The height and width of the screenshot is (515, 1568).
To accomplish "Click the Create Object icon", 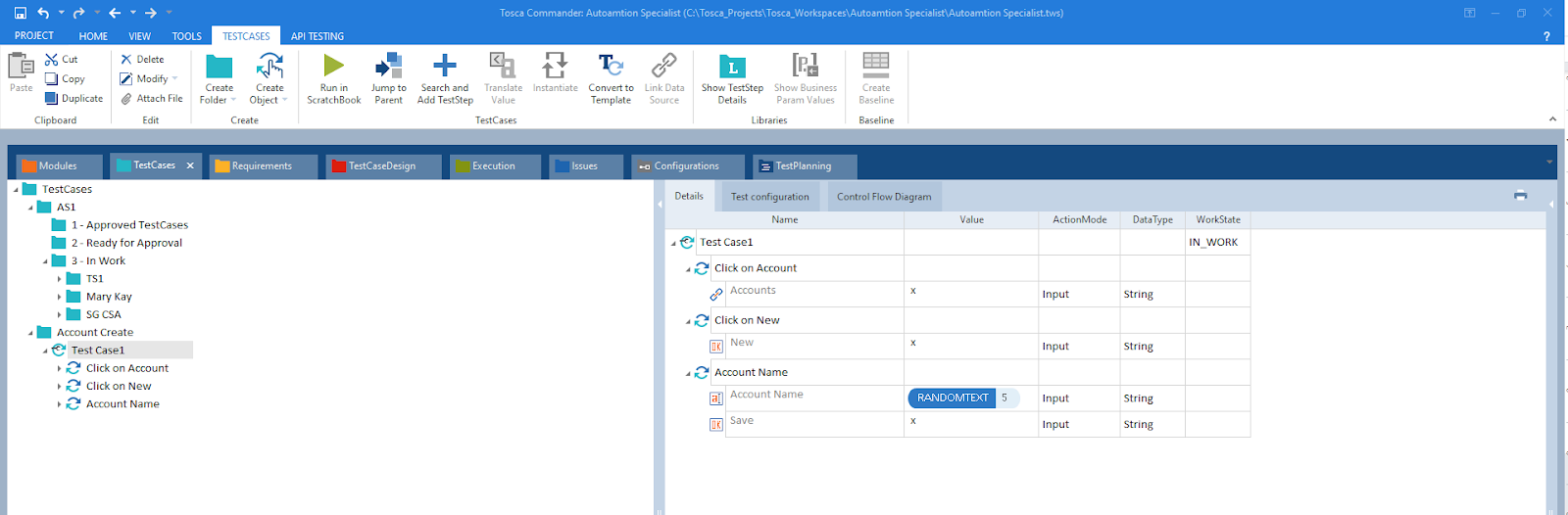I will click(x=269, y=67).
